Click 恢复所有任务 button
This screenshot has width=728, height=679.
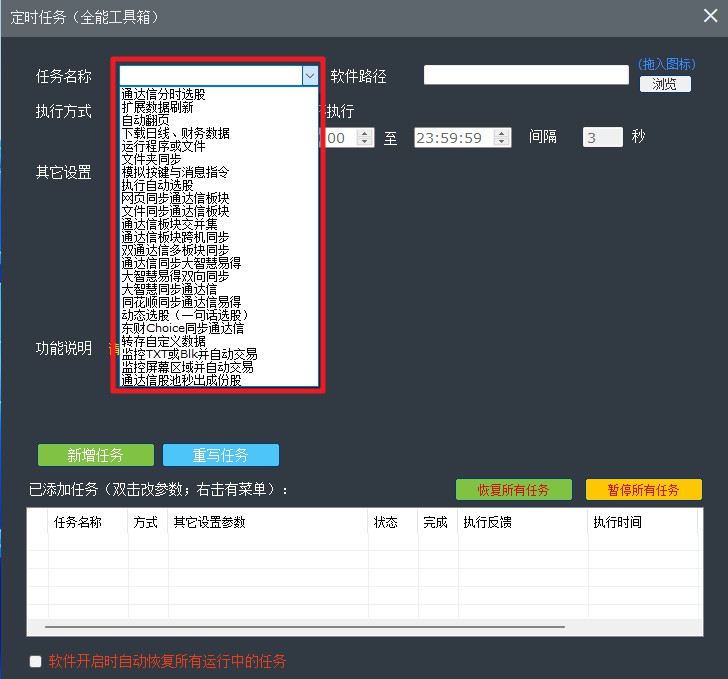[513, 490]
